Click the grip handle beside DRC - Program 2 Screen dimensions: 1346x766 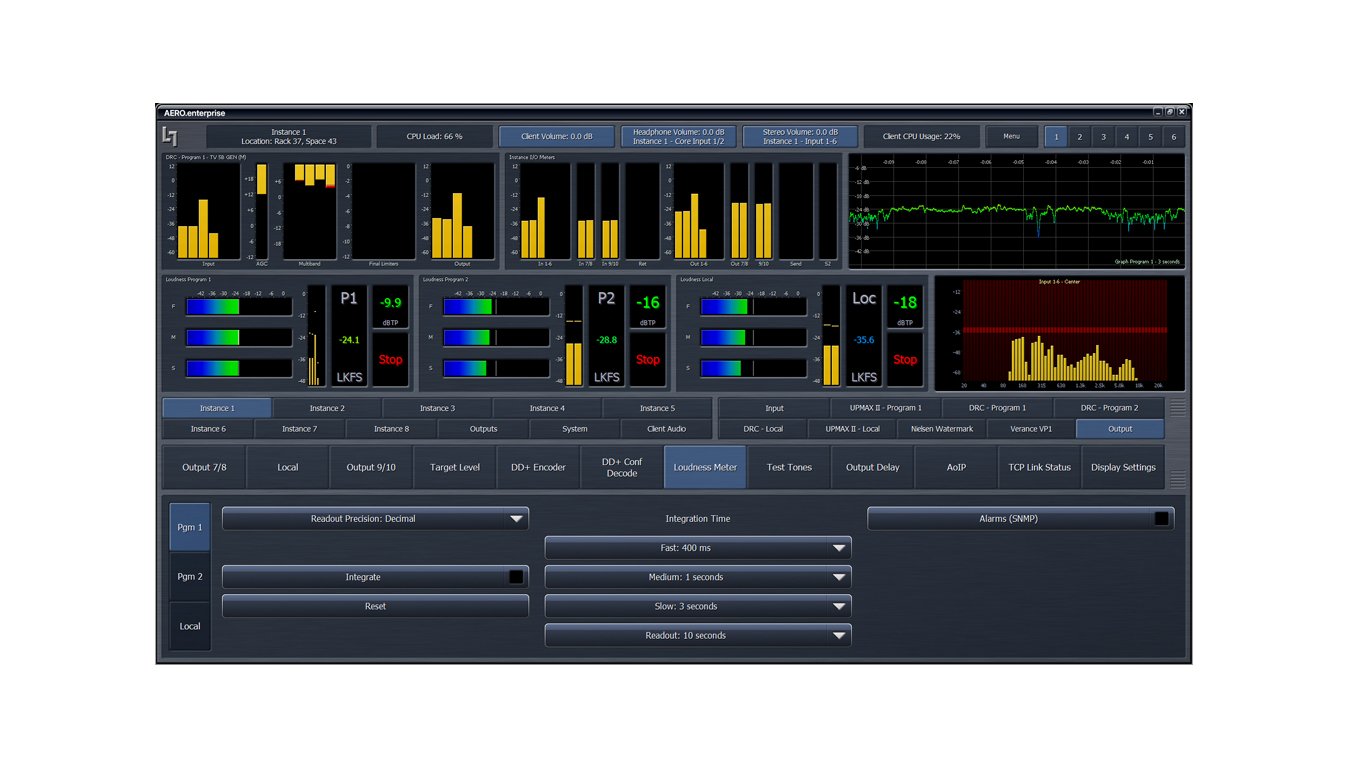coord(1178,408)
